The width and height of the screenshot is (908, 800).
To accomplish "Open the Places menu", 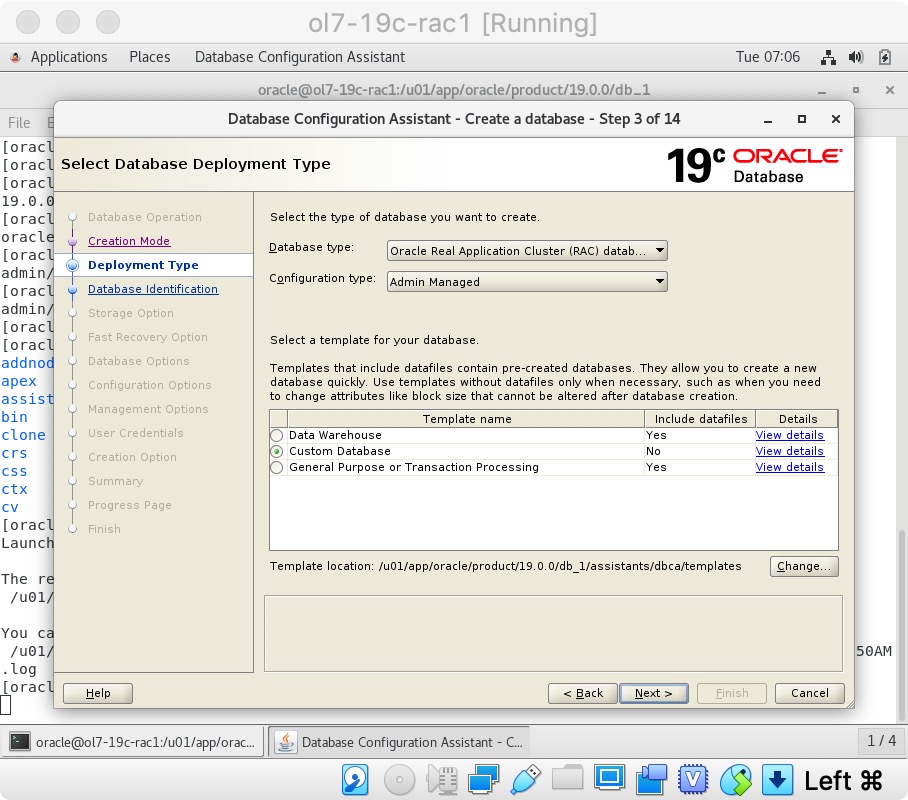I will click(150, 57).
